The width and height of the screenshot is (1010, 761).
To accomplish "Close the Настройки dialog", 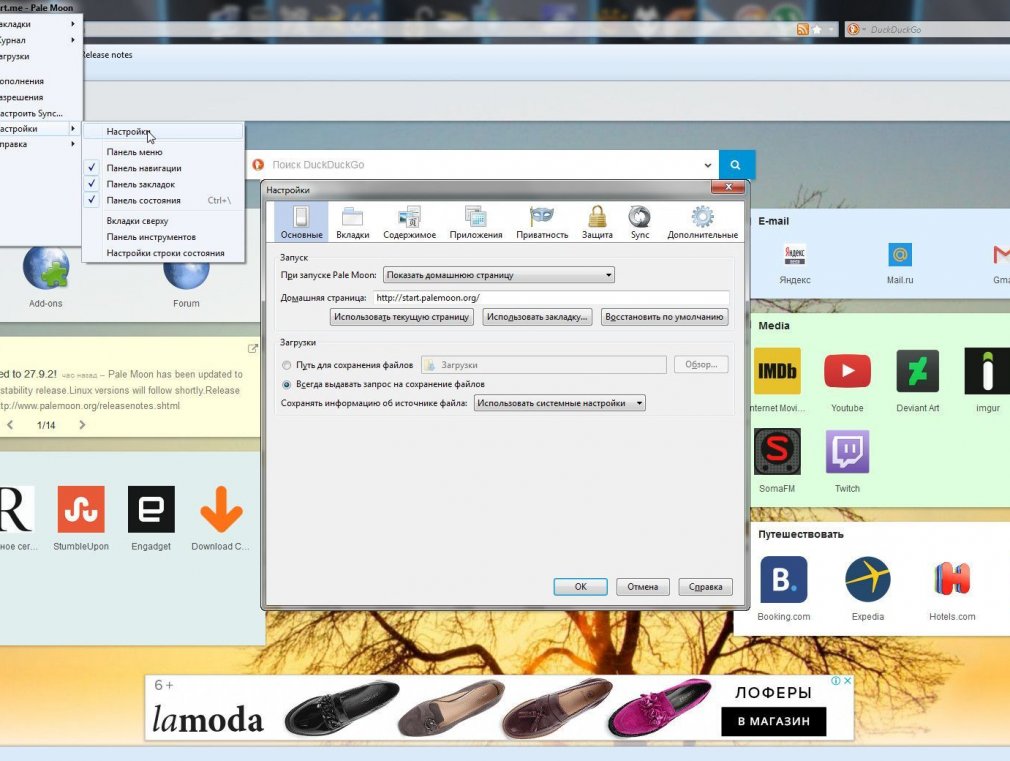I will click(x=728, y=187).
